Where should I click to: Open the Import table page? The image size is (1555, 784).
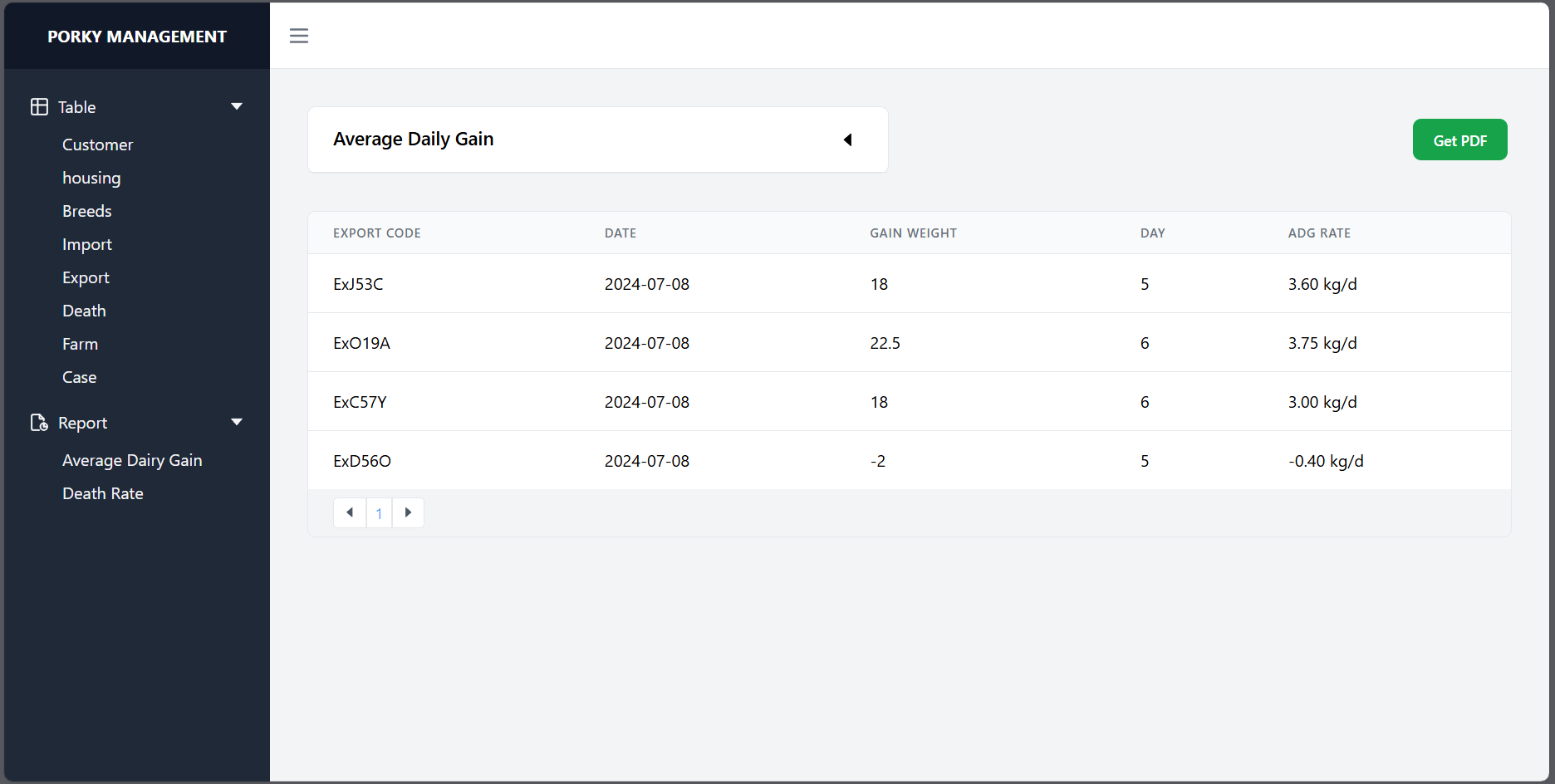[86, 244]
